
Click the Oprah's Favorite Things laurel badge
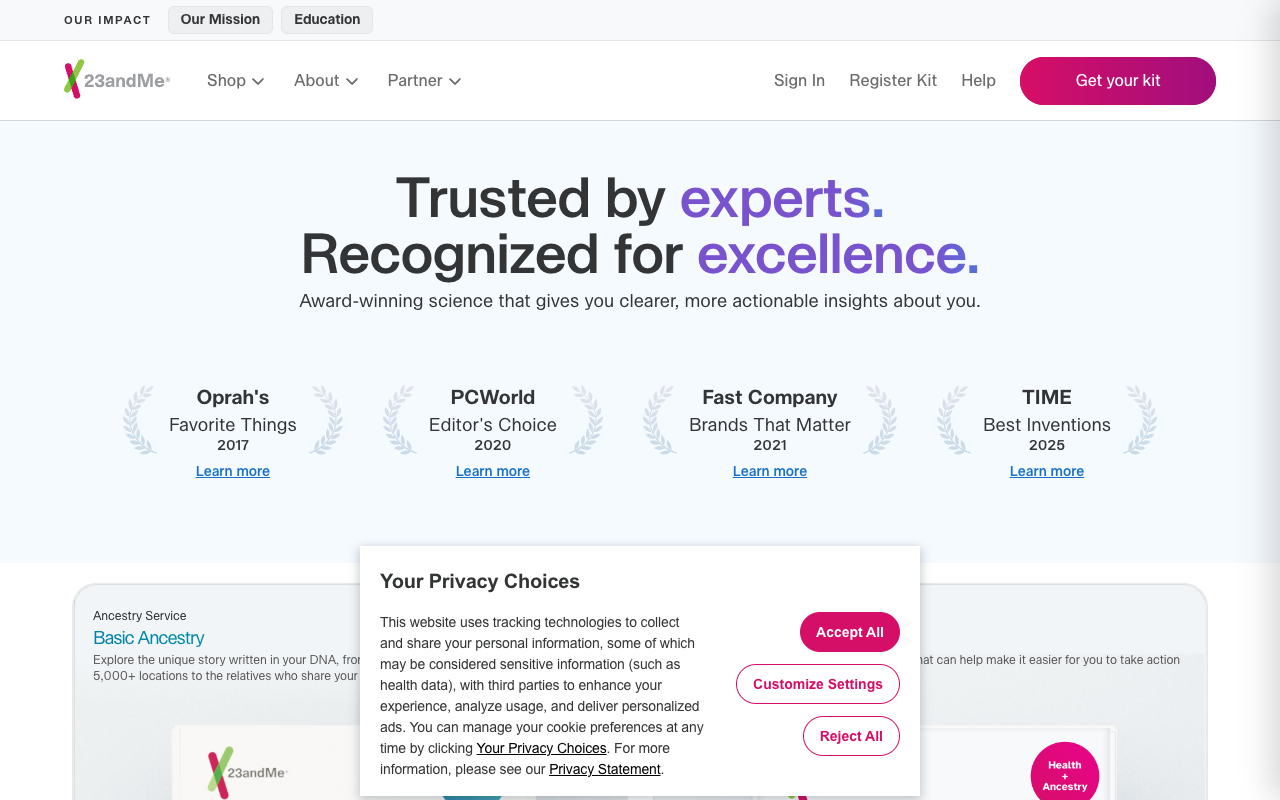[233, 420]
